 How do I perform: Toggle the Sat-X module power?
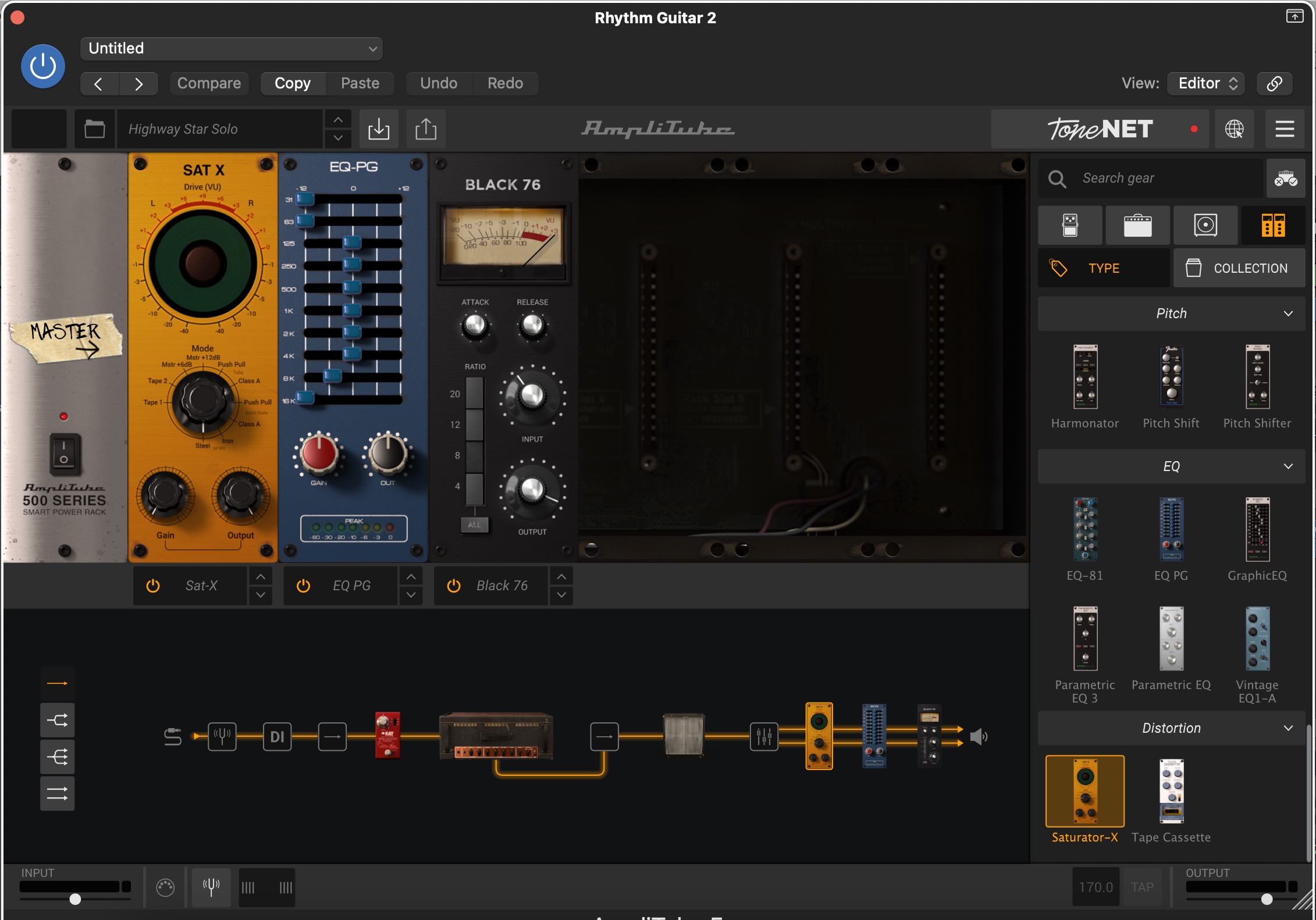(153, 586)
